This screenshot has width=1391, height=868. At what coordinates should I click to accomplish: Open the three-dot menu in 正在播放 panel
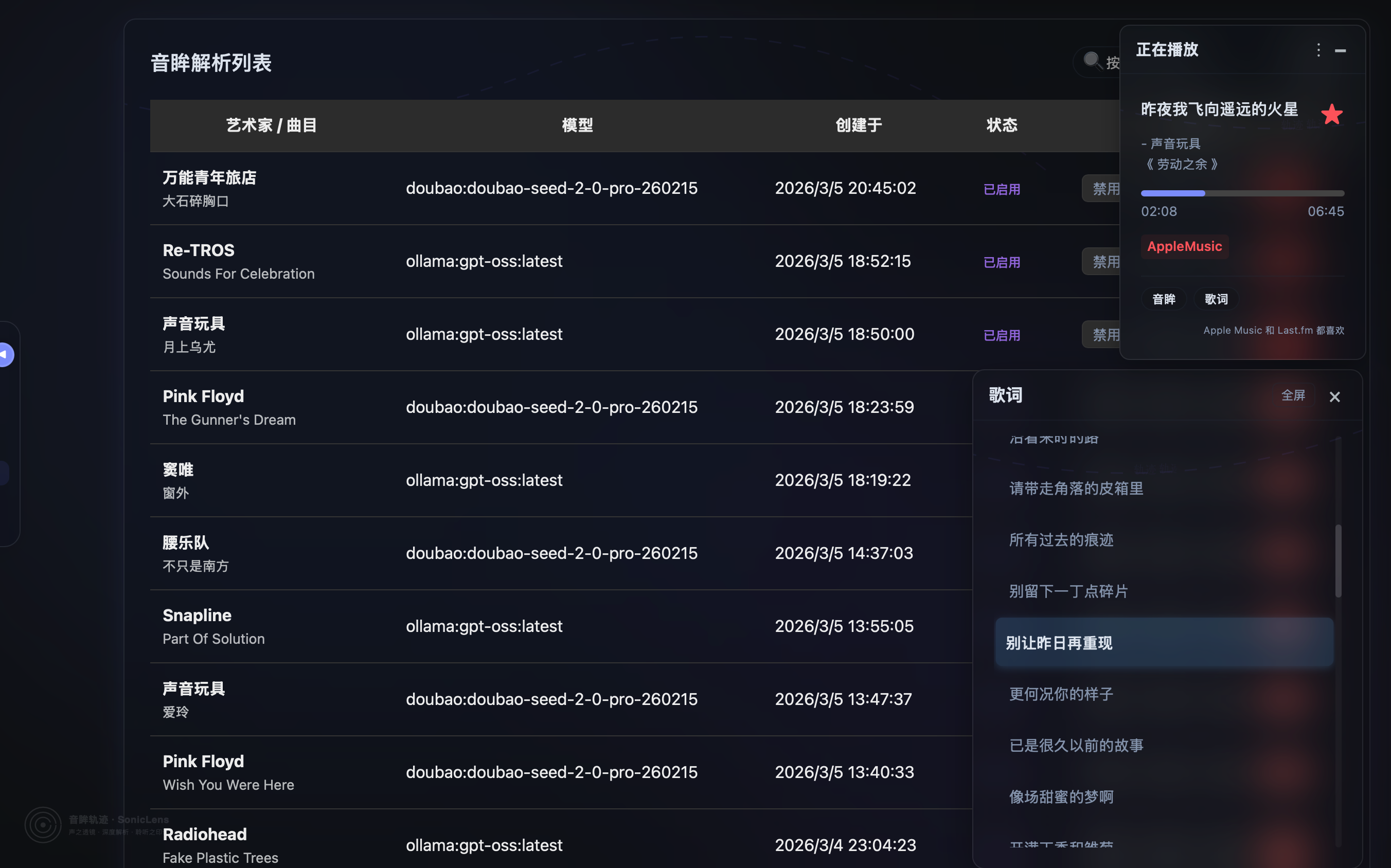[1318, 50]
